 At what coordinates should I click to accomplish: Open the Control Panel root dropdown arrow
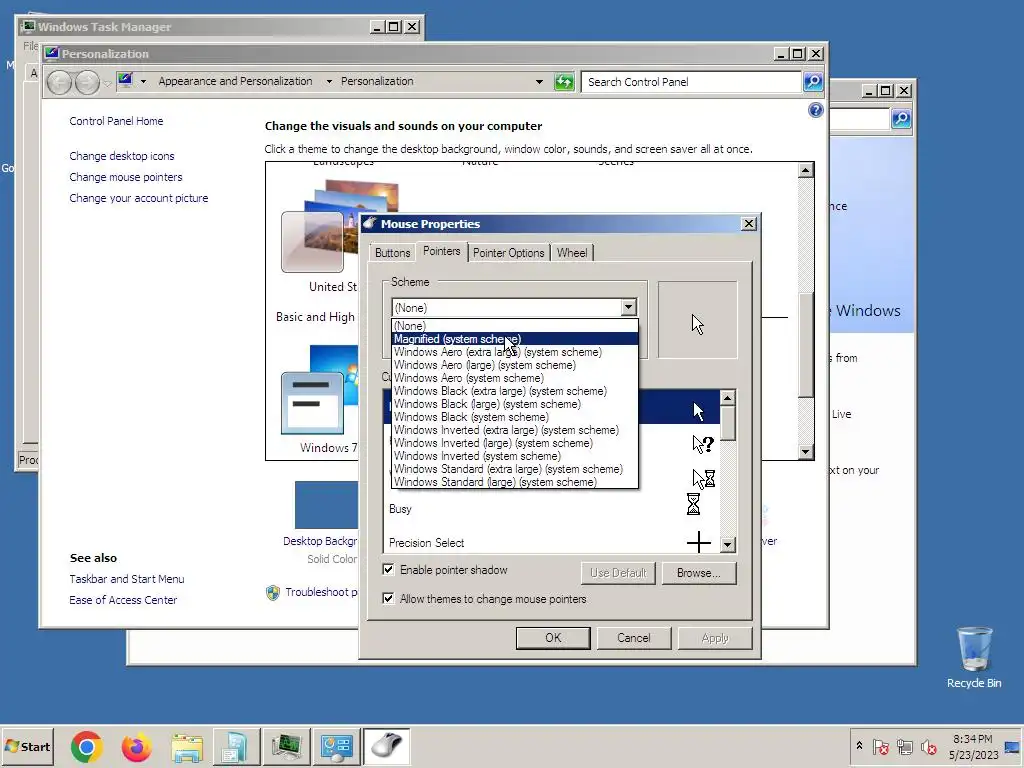point(143,82)
